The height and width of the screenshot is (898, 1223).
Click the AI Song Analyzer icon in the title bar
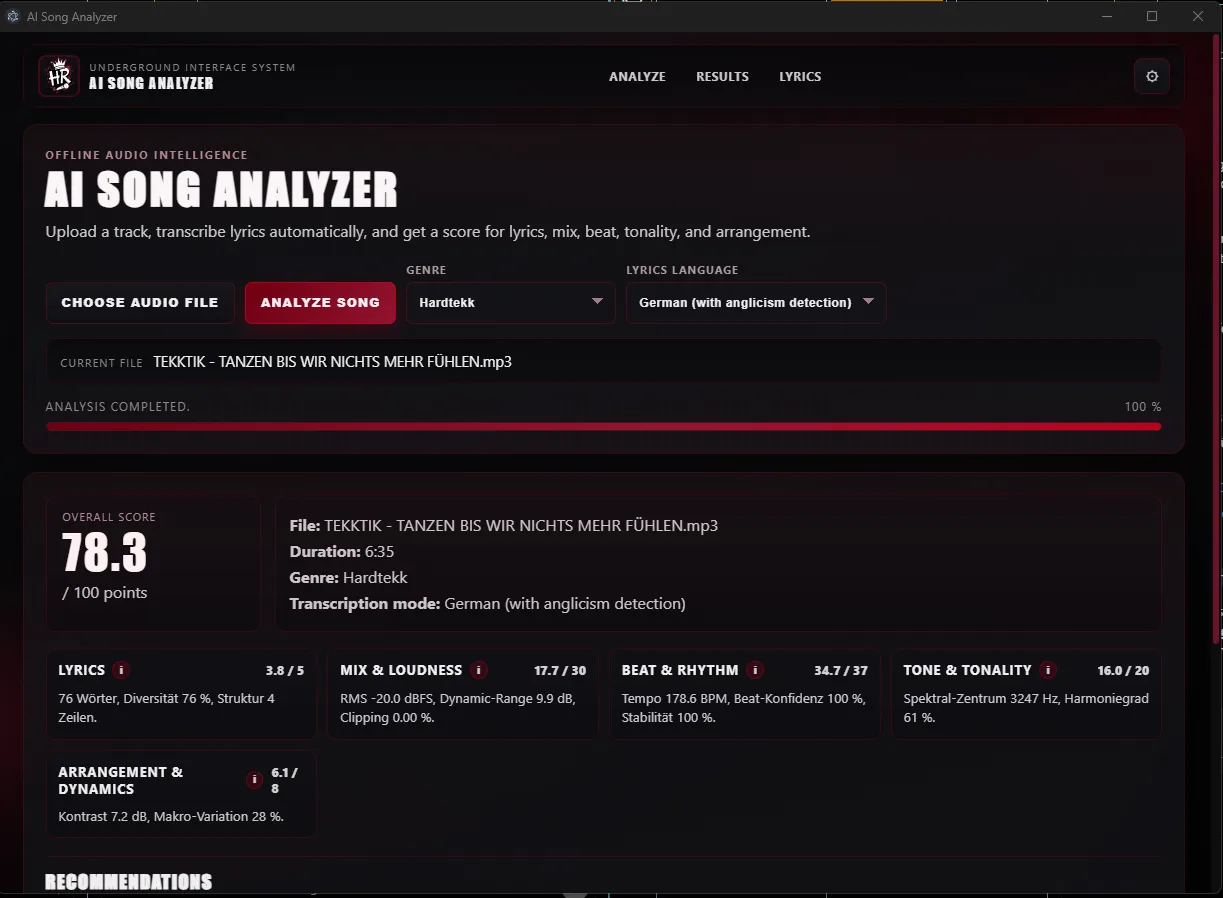click(12, 16)
